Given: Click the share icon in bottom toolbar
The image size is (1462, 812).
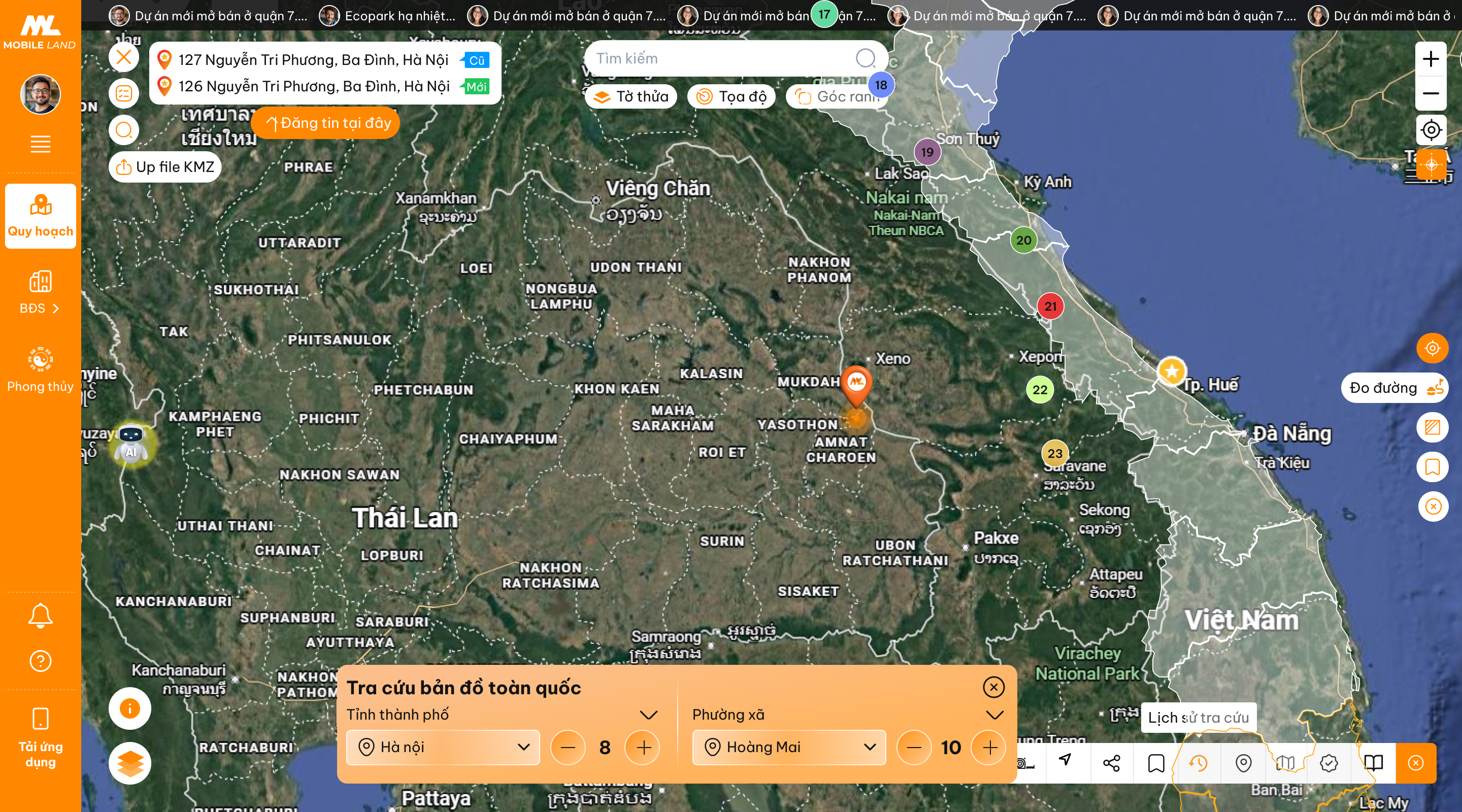Looking at the screenshot, I should [1111, 763].
